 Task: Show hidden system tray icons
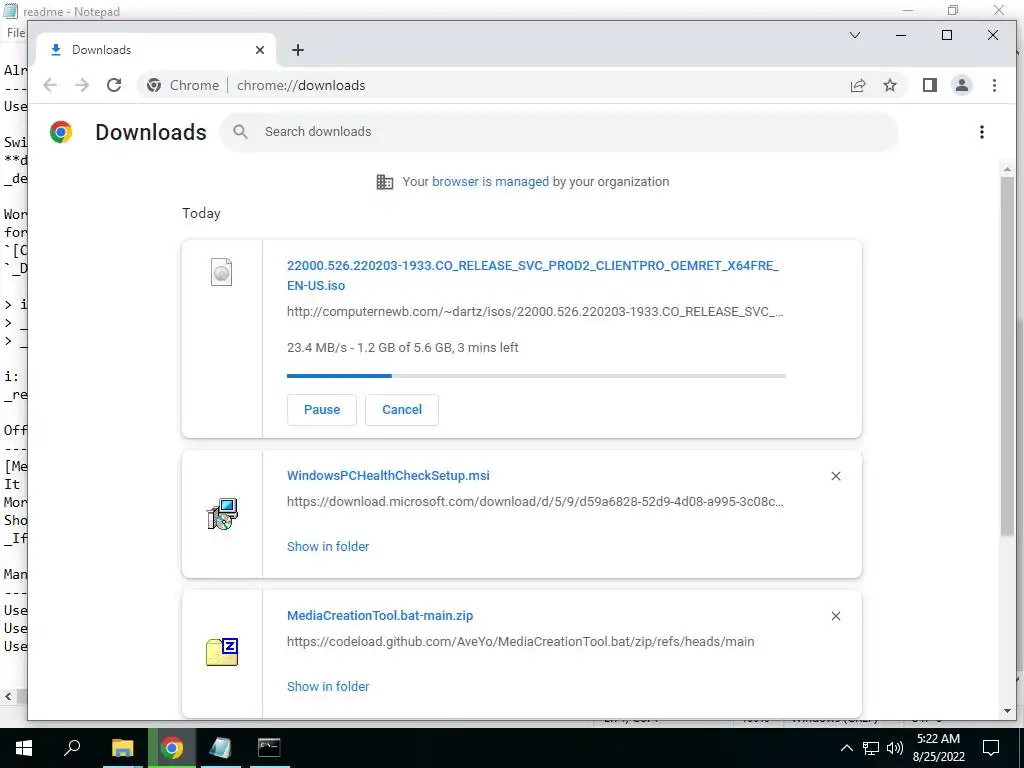[846, 748]
